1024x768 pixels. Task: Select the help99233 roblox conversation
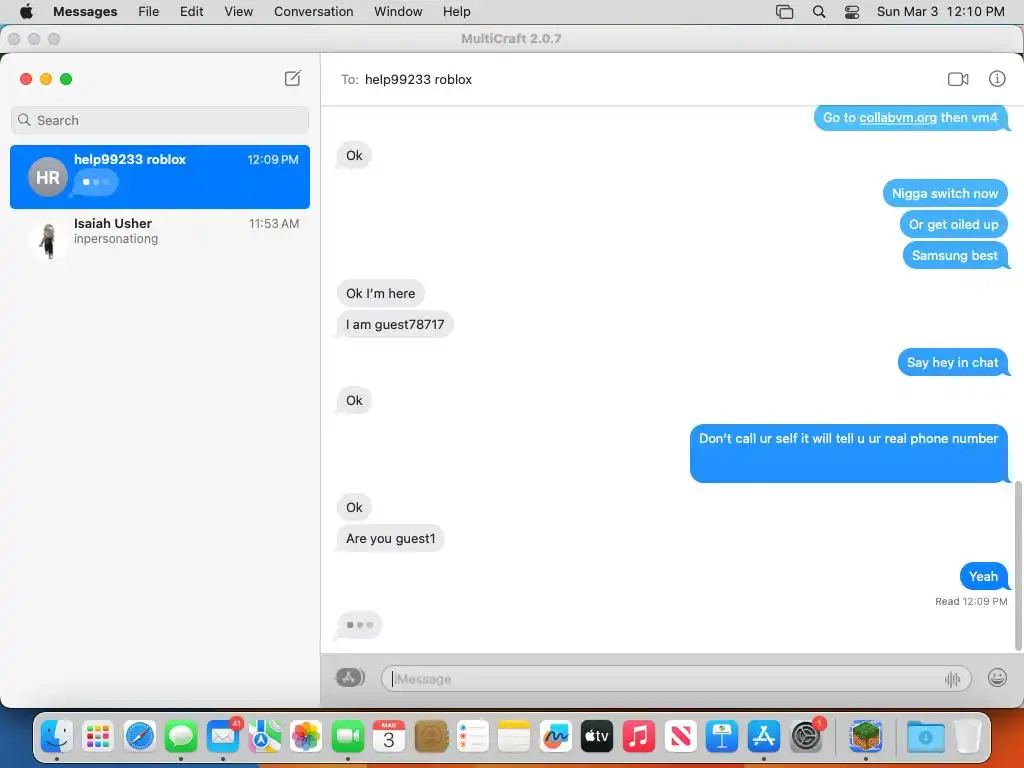[x=159, y=177]
